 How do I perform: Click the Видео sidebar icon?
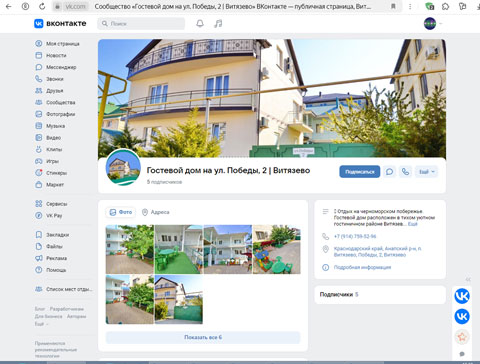coord(39,137)
